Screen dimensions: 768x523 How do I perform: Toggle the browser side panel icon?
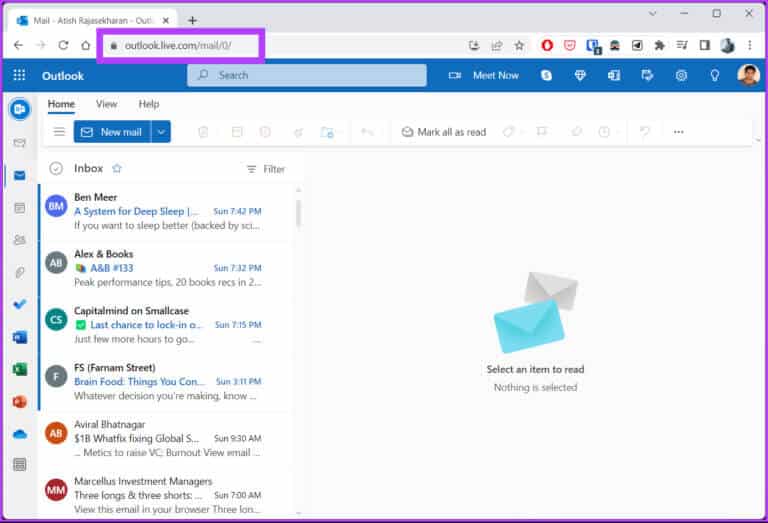pos(704,46)
